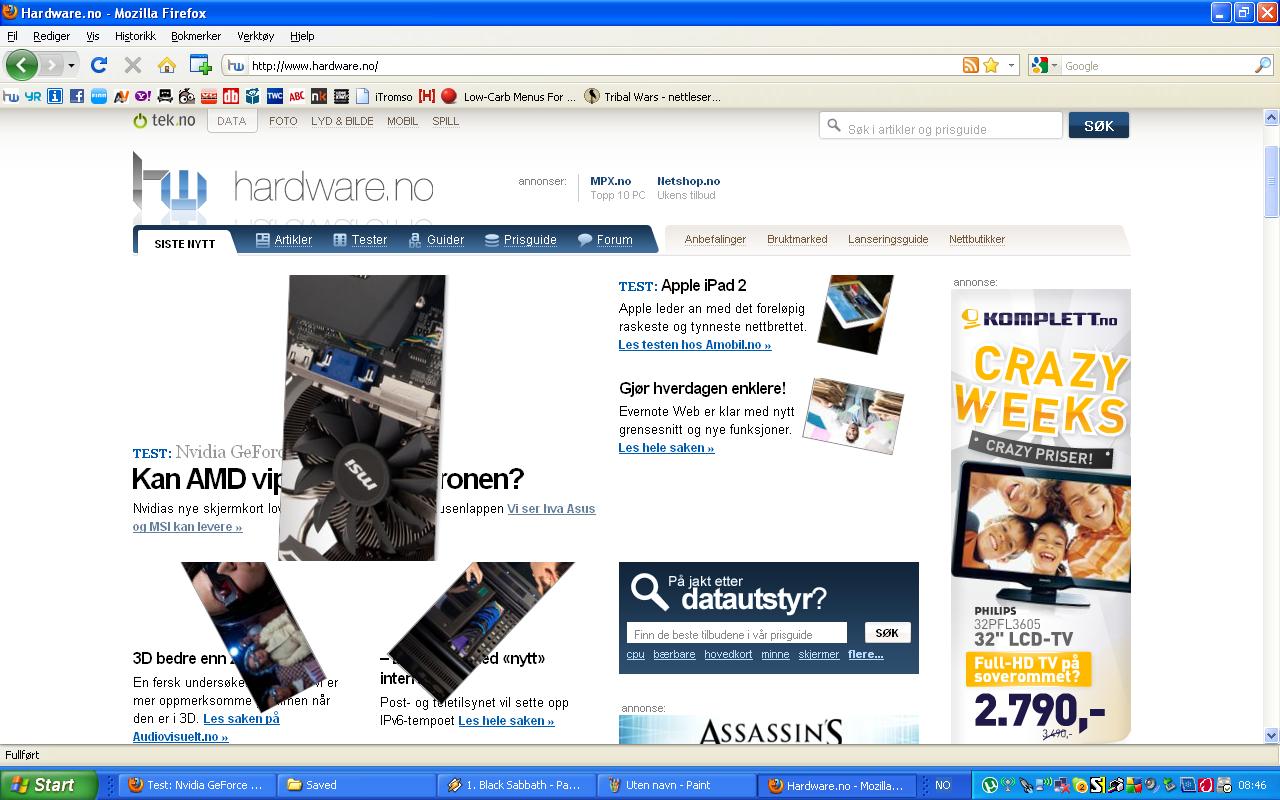
Task: Click the magnifier icon in the Google search box
Action: pyautogui.click(x=1263, y=65)
